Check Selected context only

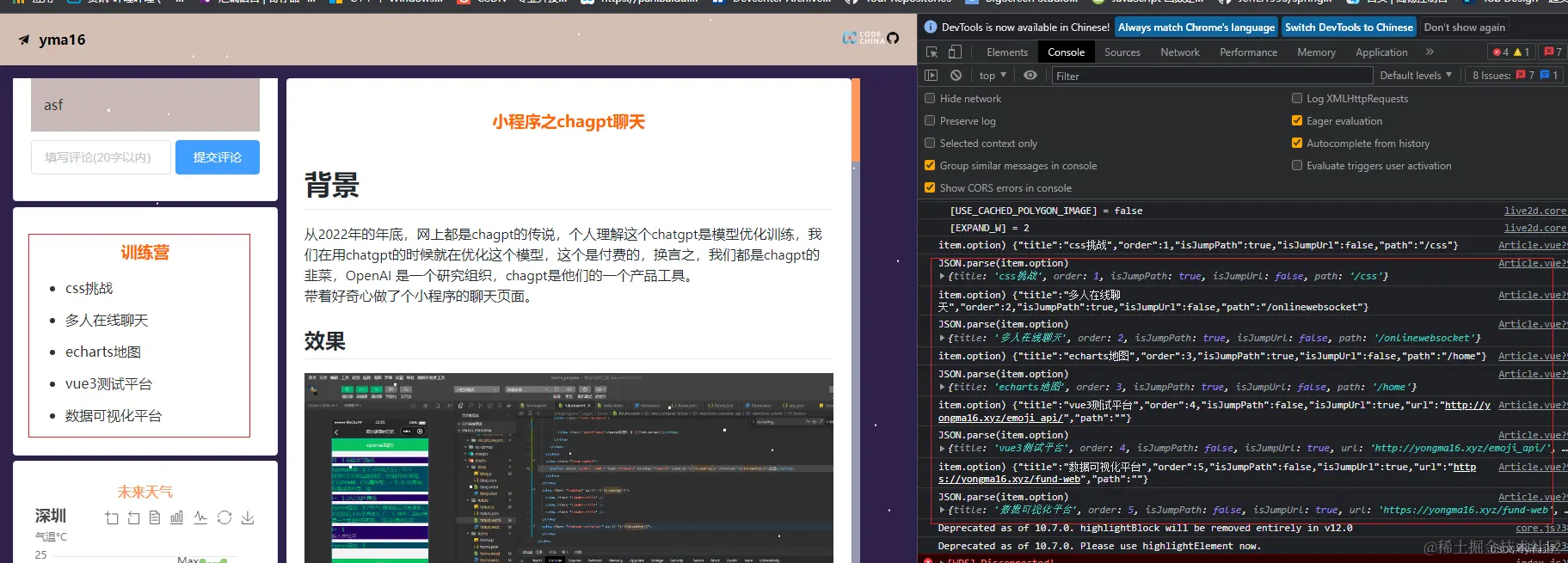click(x=930, y=144)
